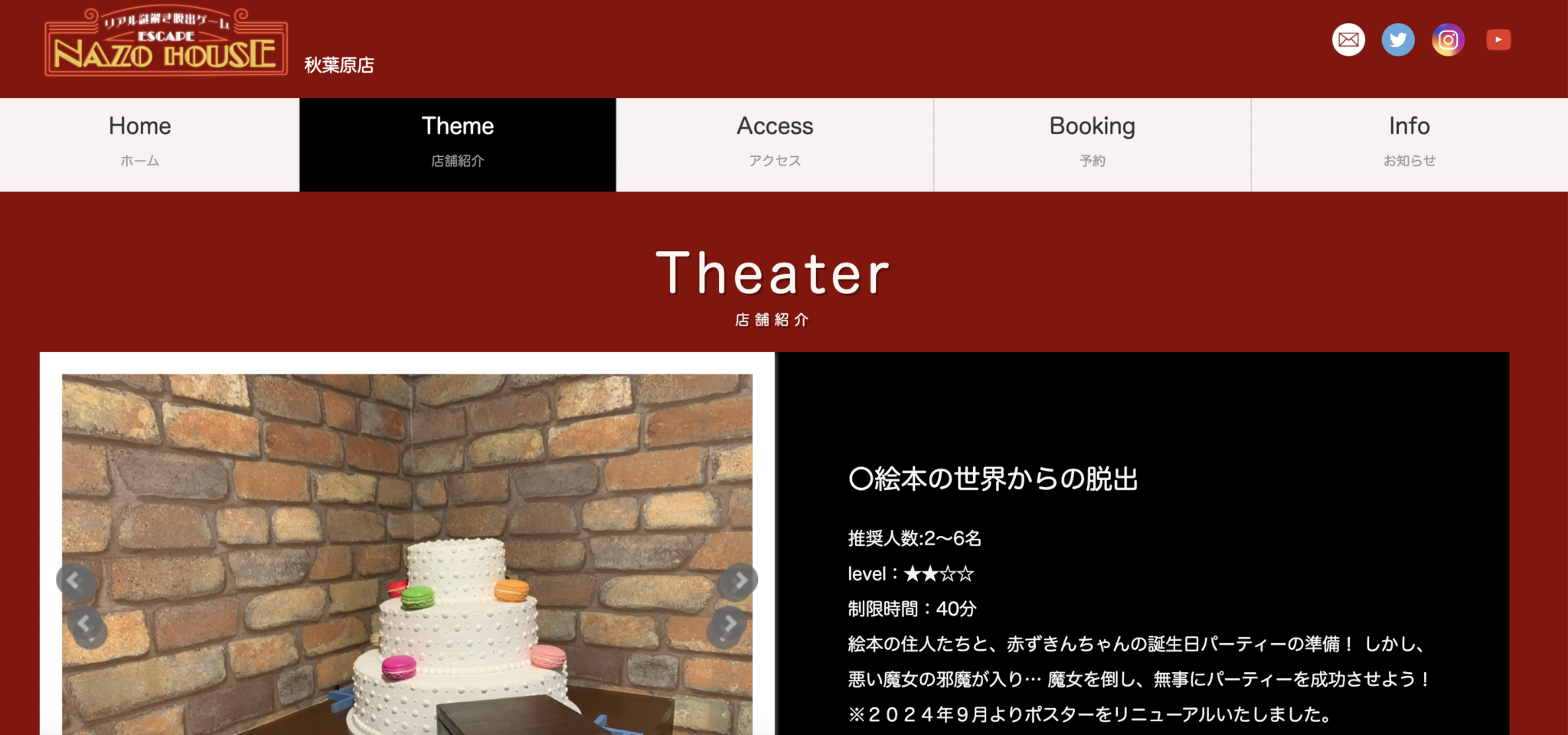Open the Instagram profile icon

[1448, 40]
